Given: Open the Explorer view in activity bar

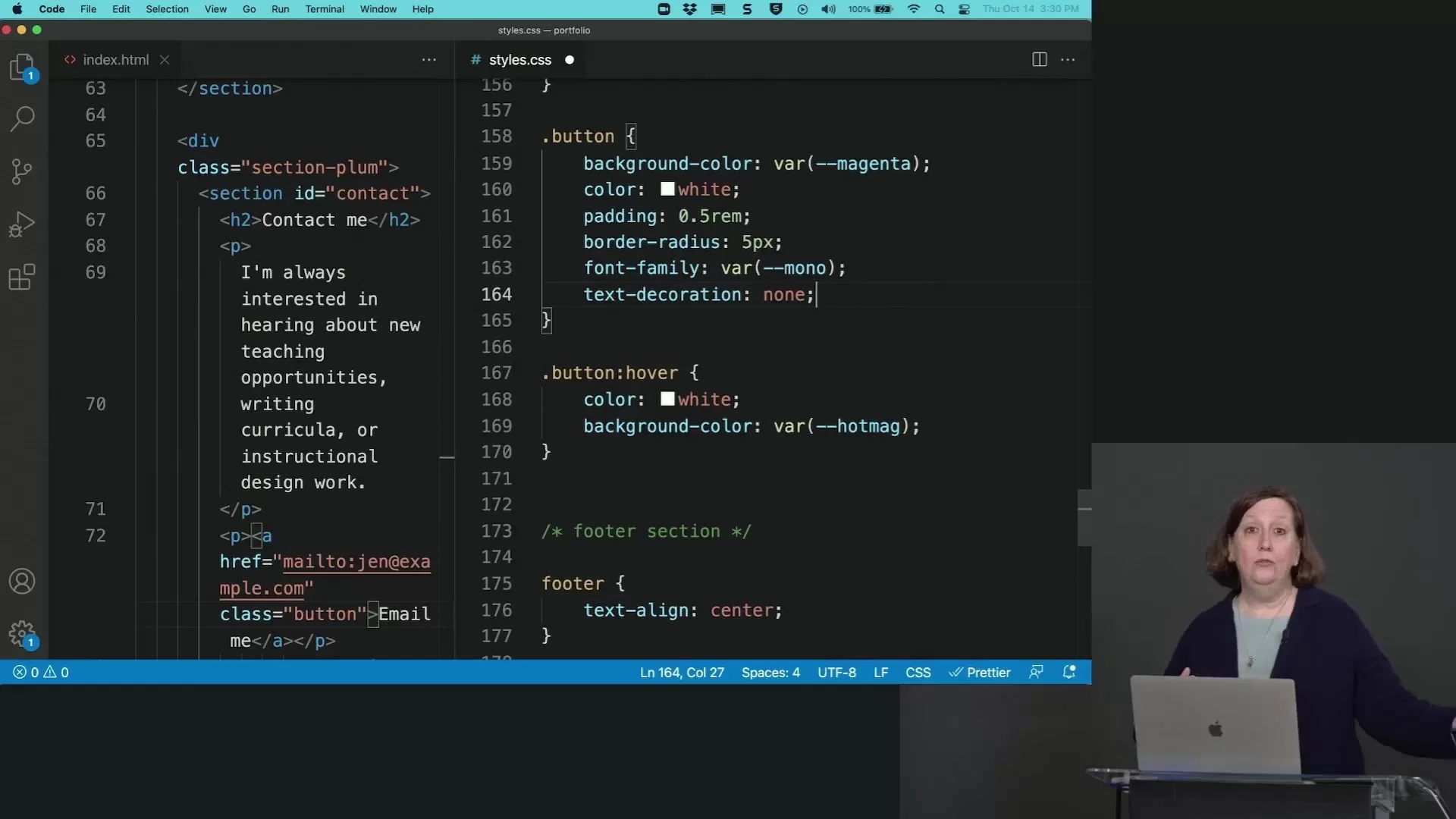Looking at the screenshot, I should 22,67.
